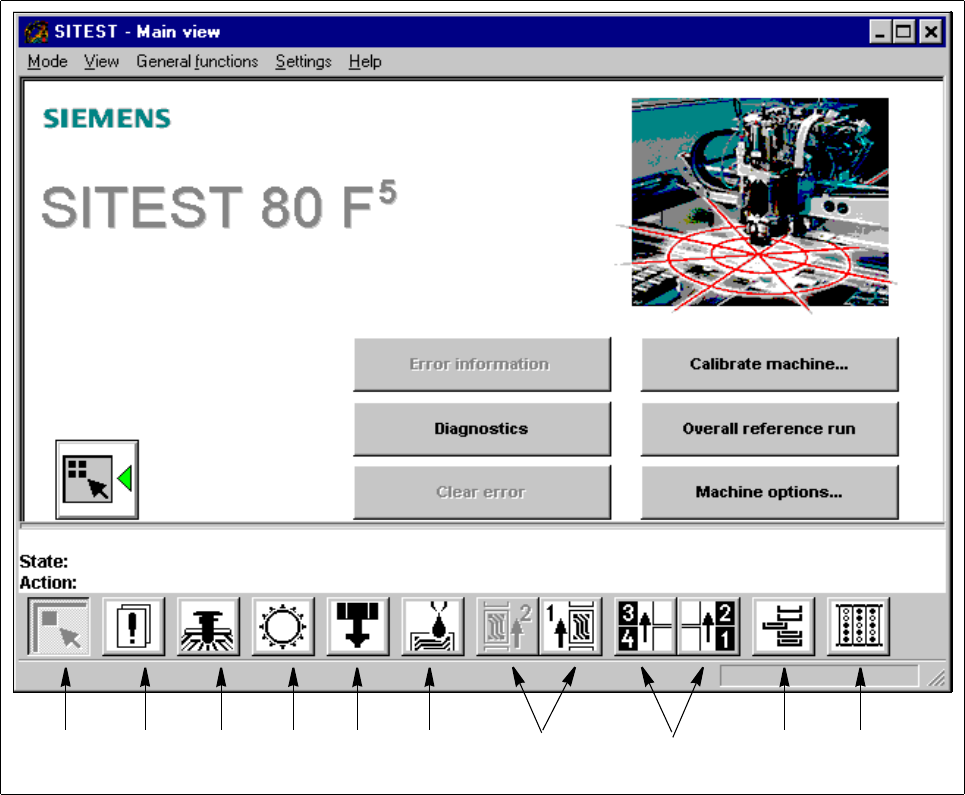Click the 2/1 feeder location icon
The image size is (965, 795).
tap(708, 626)
